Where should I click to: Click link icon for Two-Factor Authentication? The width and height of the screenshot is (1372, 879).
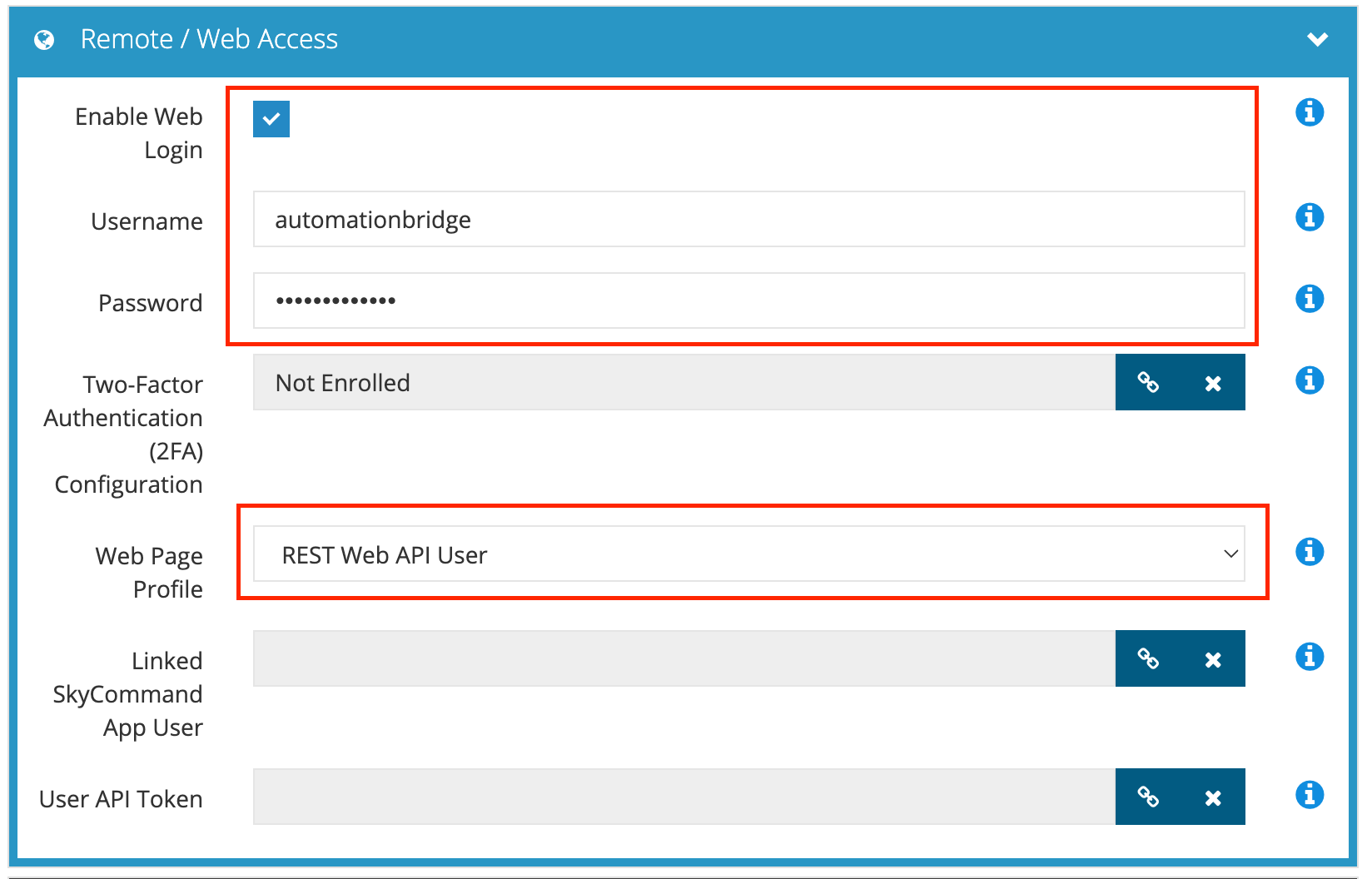pos(1148,383)
